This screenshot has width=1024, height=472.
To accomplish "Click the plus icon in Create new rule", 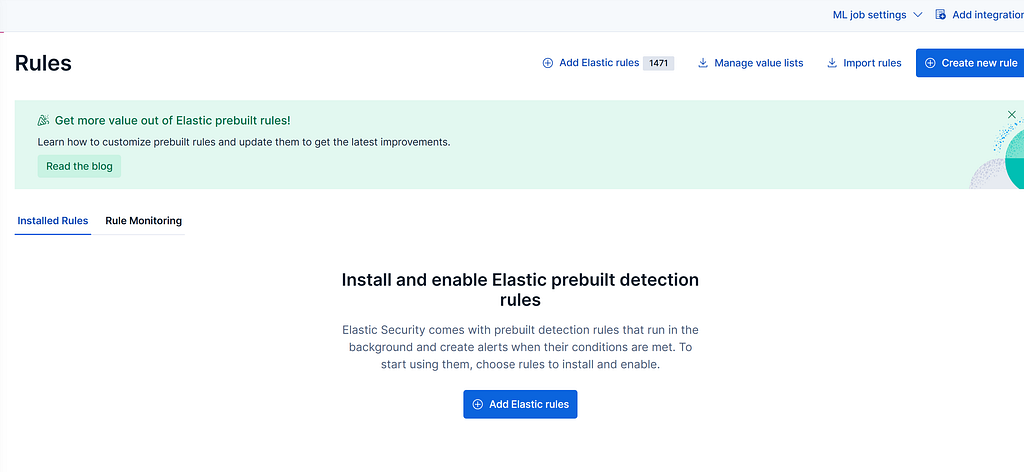I will click(930, 63).
